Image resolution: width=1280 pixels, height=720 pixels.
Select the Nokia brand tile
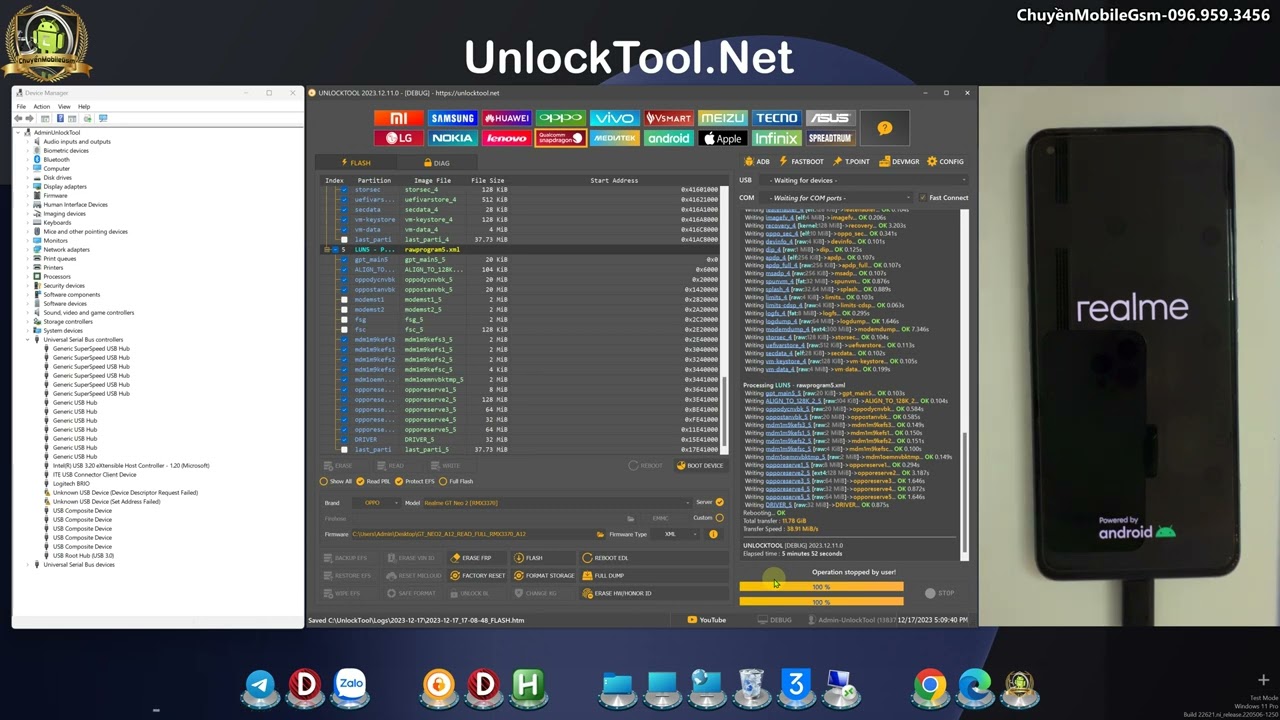click(452, 138)
